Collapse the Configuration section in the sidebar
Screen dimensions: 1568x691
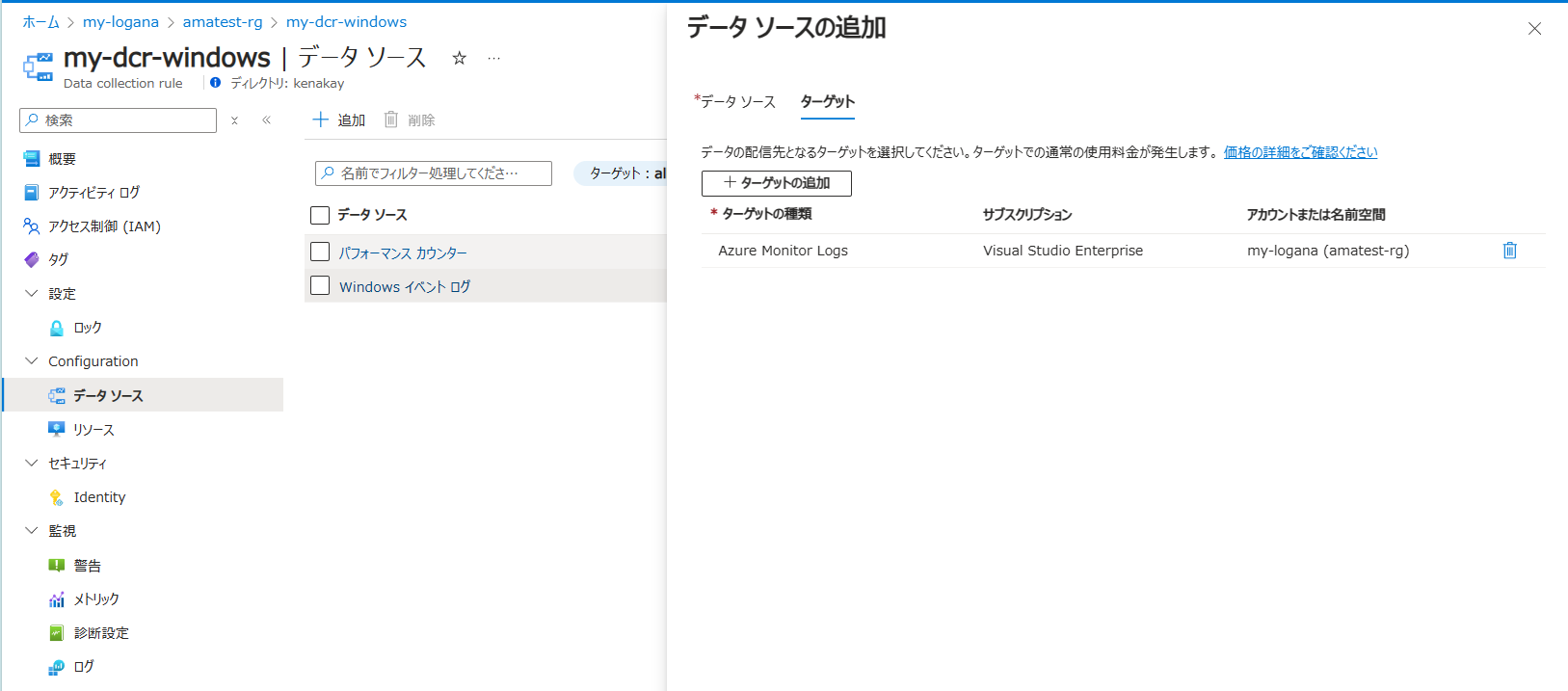click(x=32, y=361)
